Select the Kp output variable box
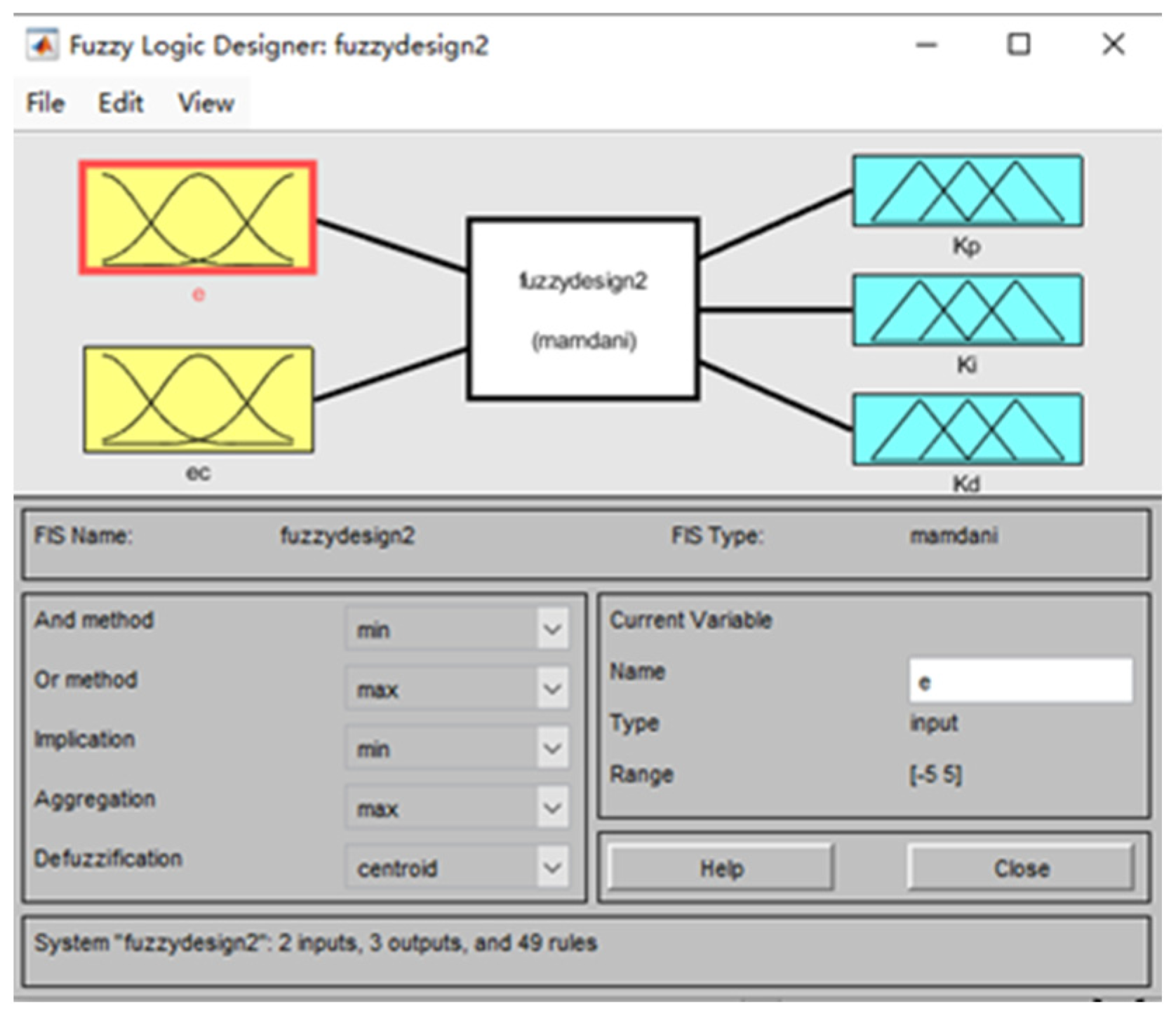 click(x=968, y=191)
